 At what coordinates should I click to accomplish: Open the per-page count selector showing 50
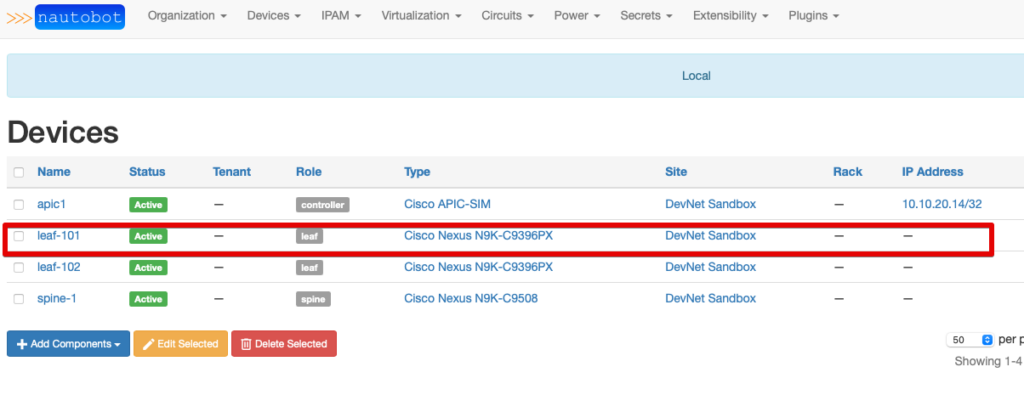[970, 340]
